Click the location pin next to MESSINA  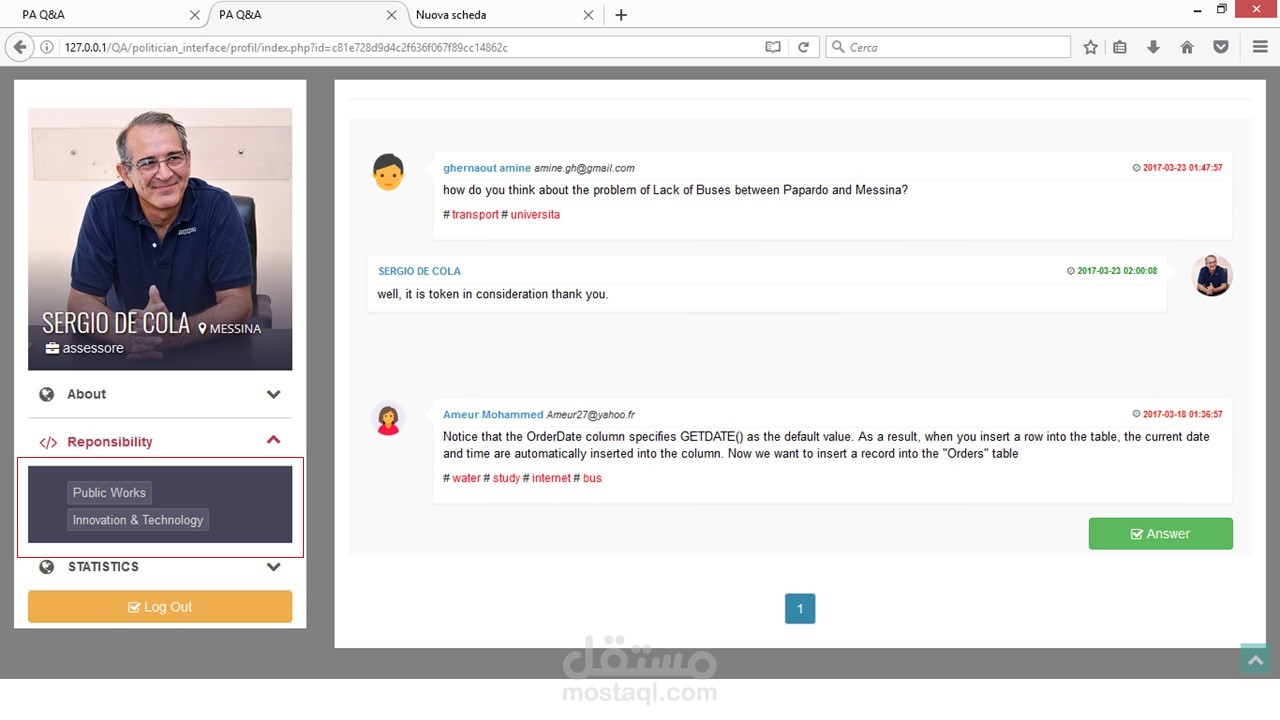(x=202, y=328)
